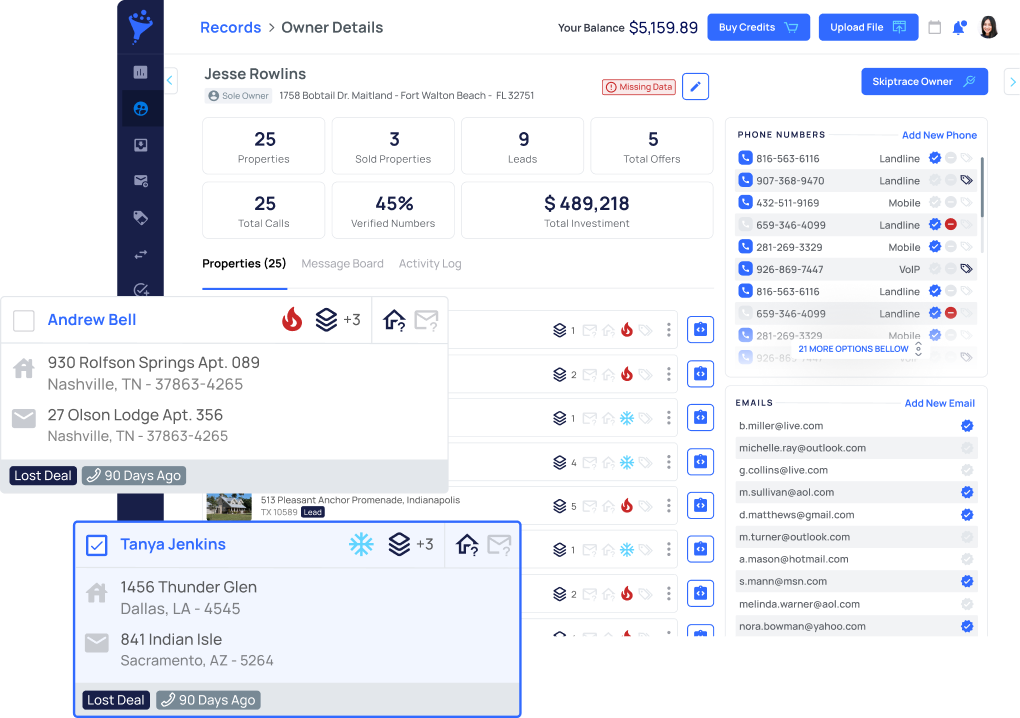Viewport: 1020px width, 718px height.
Task: Click the tag icon for 926-869-7447
Action: (967, 269)
